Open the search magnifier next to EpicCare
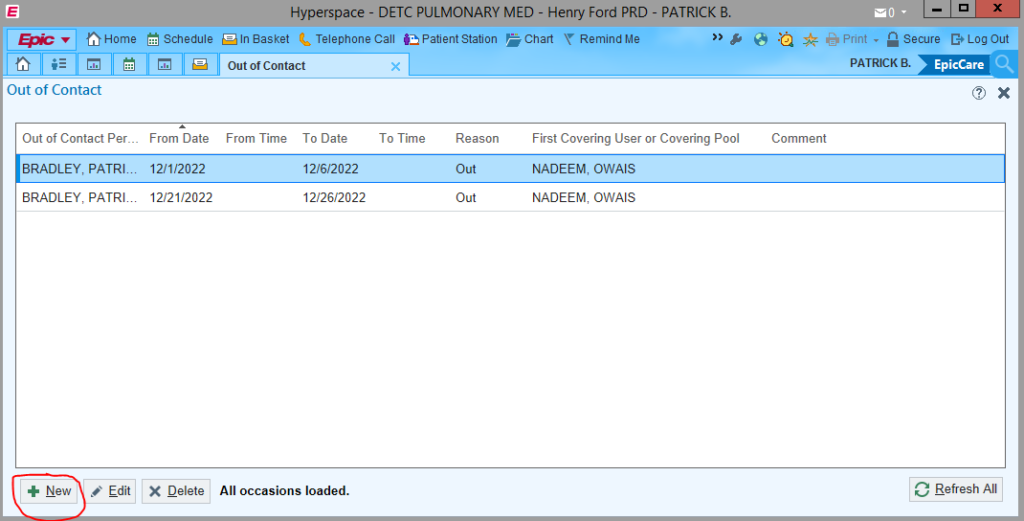This screenshot has width=1024, height=521. [1005, 64]
